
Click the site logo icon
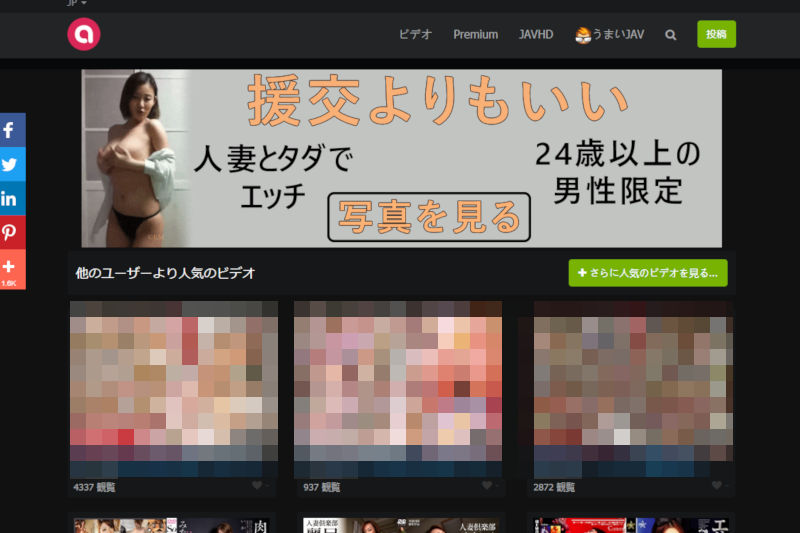click(x=84, y=35)
